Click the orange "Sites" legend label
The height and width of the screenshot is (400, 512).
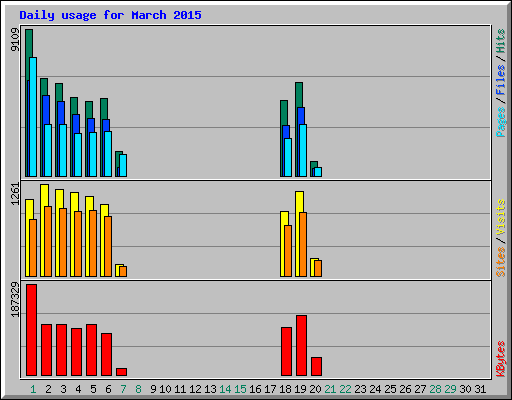(500, 262)
